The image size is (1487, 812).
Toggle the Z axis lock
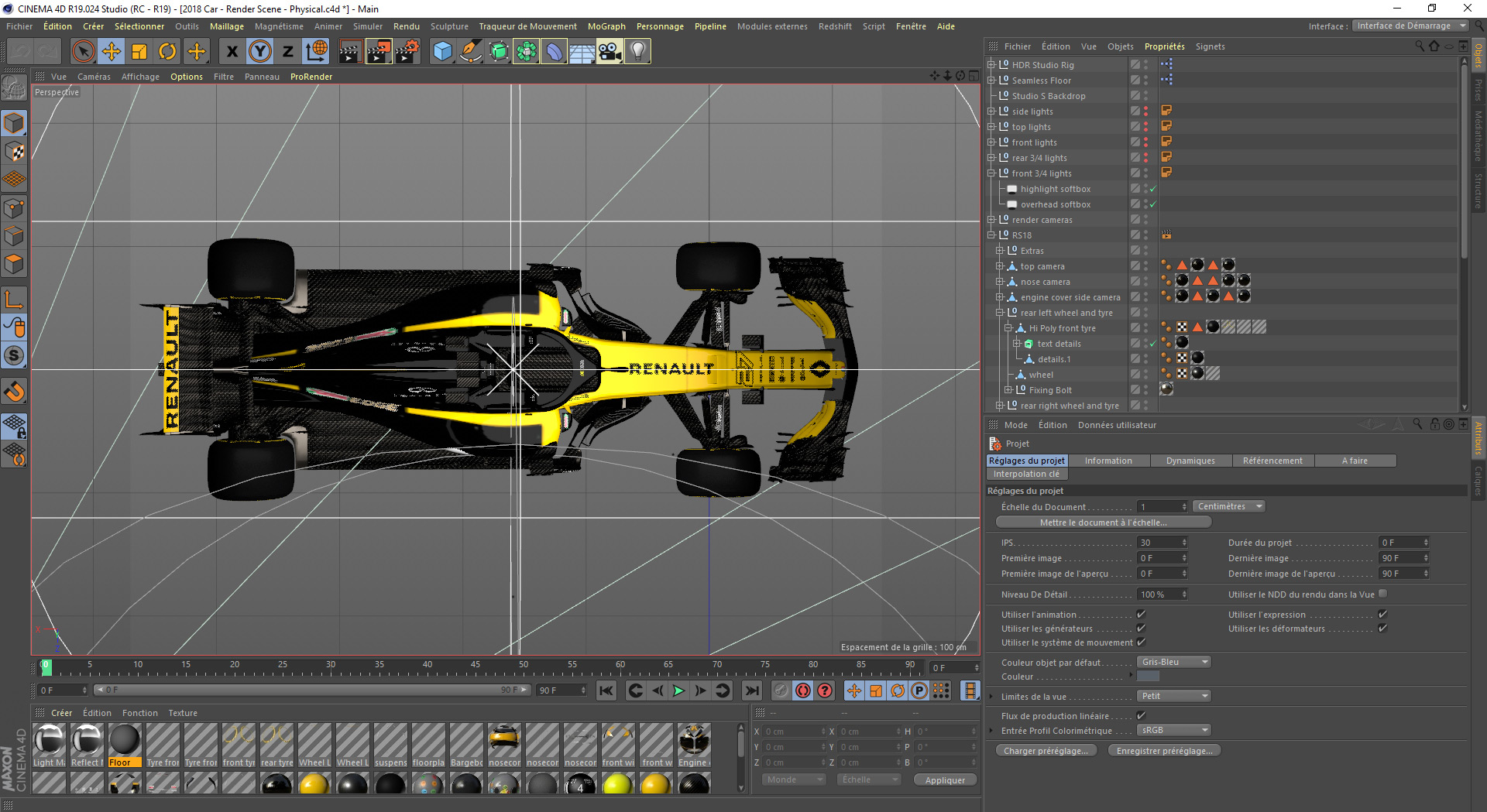287,52
